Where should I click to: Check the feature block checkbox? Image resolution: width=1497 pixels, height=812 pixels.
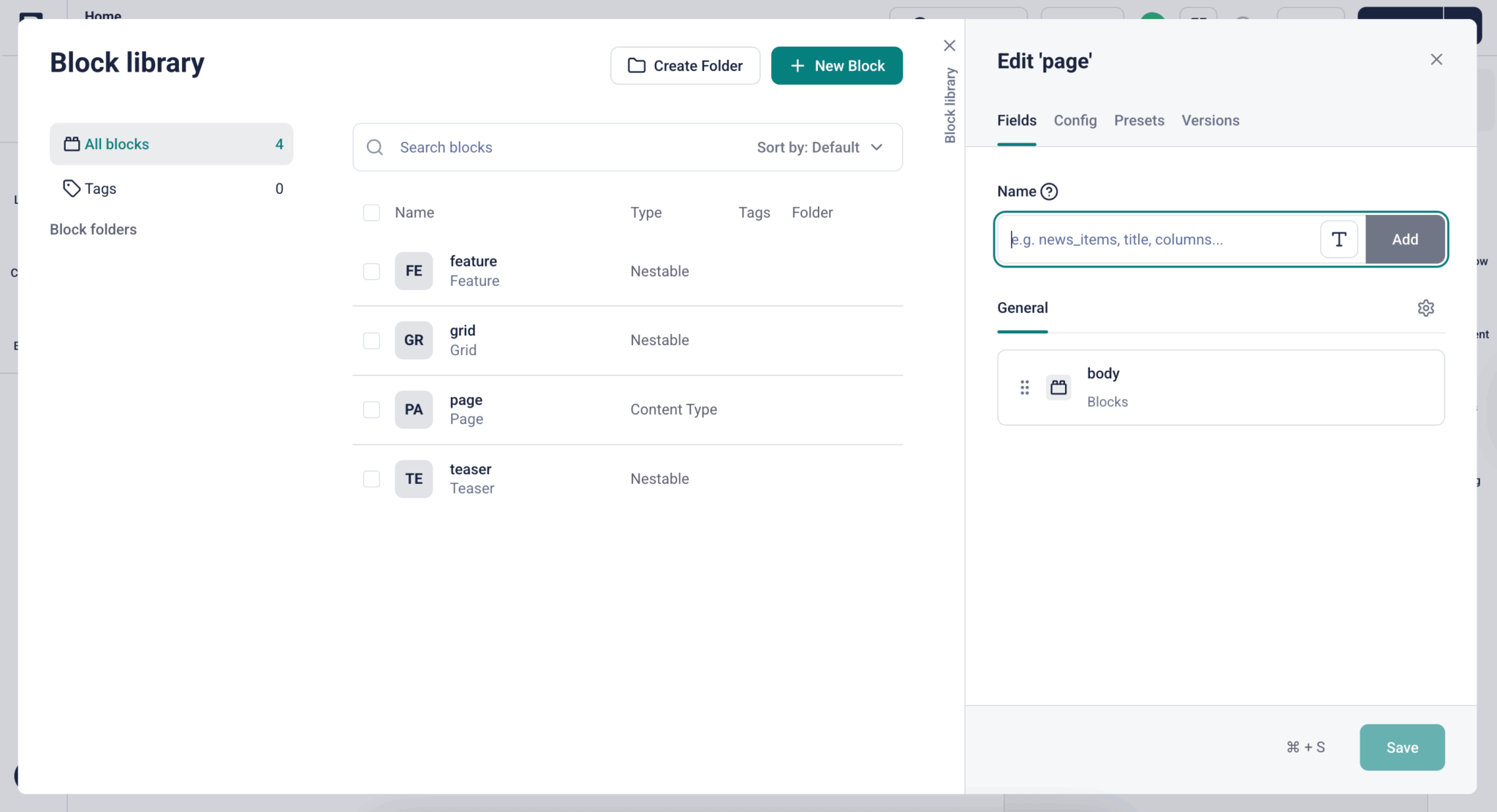(371, 271)
